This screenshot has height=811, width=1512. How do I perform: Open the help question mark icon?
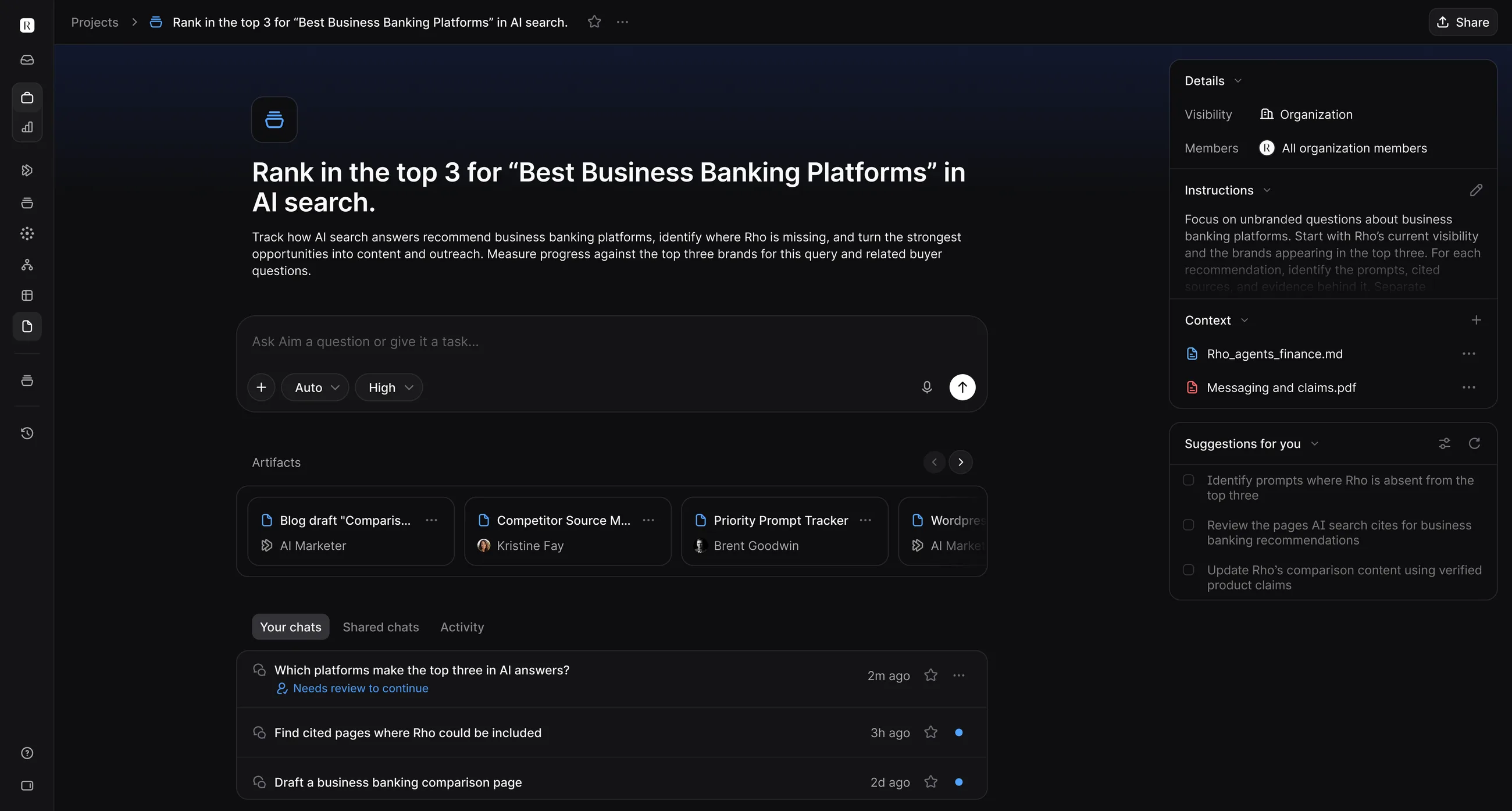tap(27, 753)
